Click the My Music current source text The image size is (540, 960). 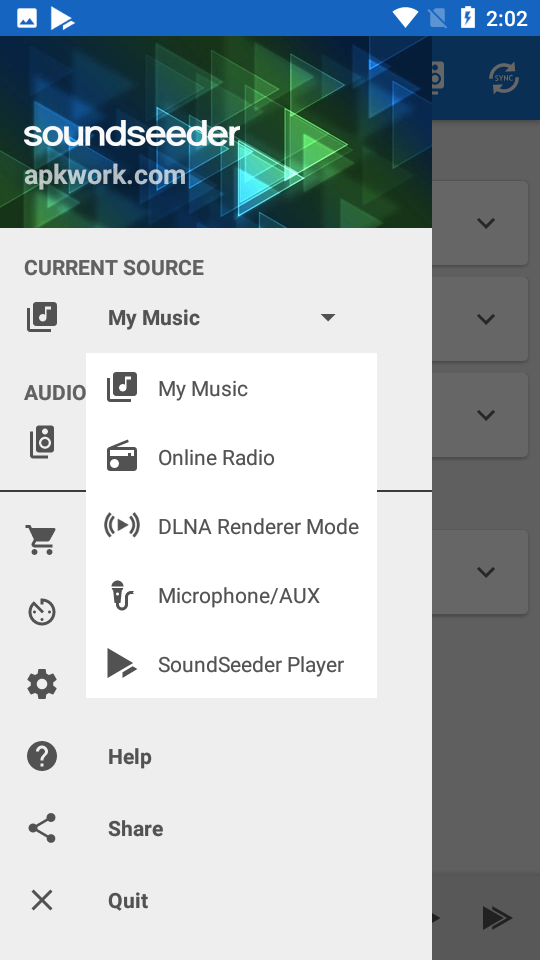pos(154,318)
